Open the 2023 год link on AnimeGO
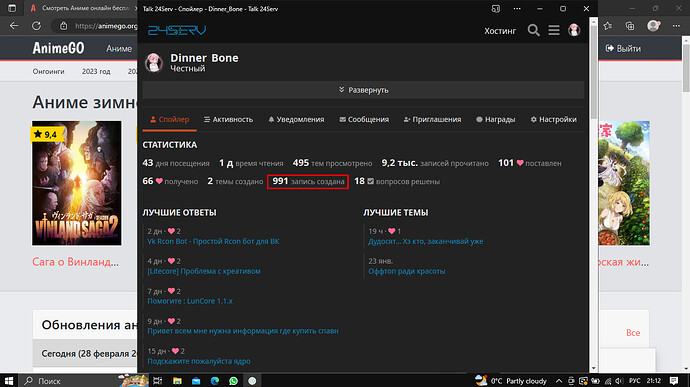 (96, 71)
